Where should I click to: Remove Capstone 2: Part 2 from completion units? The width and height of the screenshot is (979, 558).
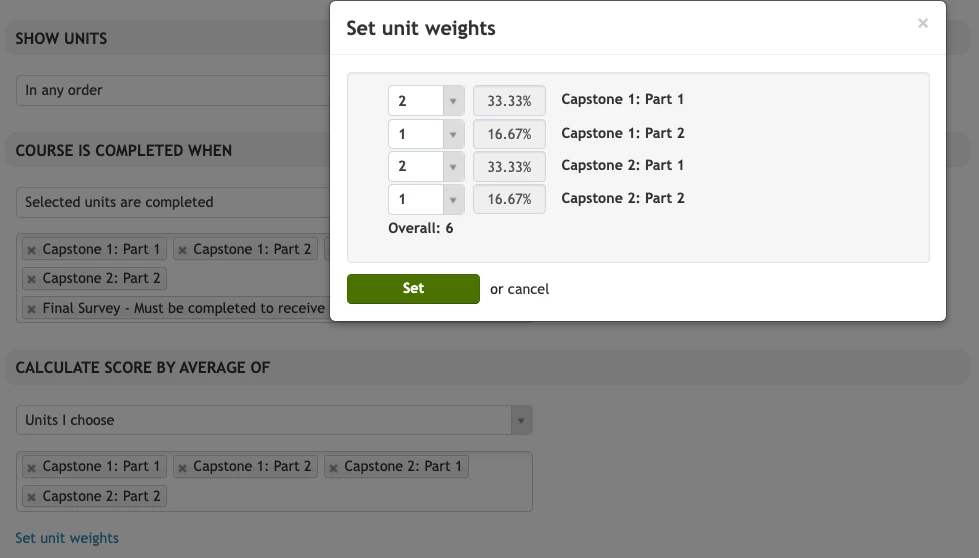pos(32,279)
